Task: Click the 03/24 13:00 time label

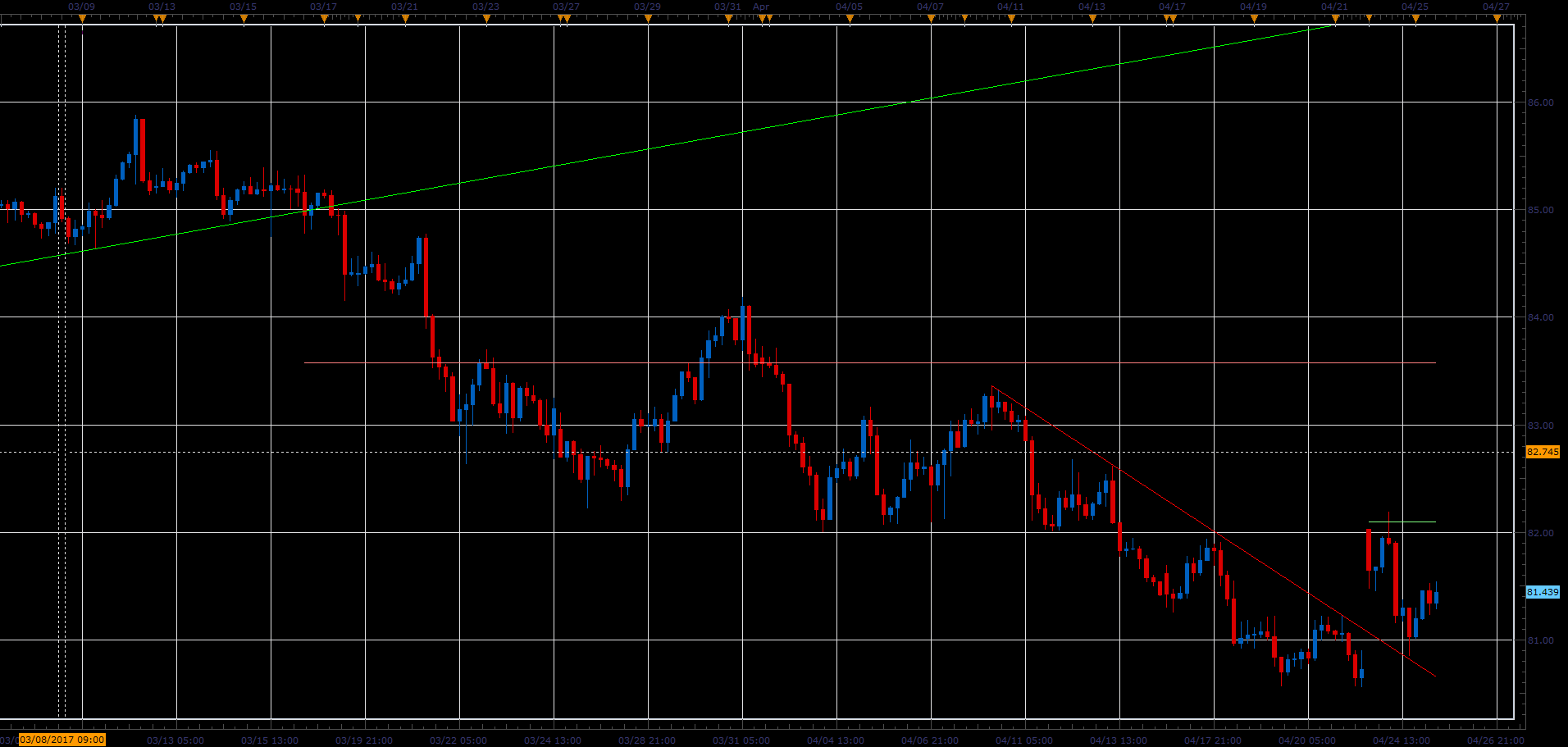Action: point(553,740)
